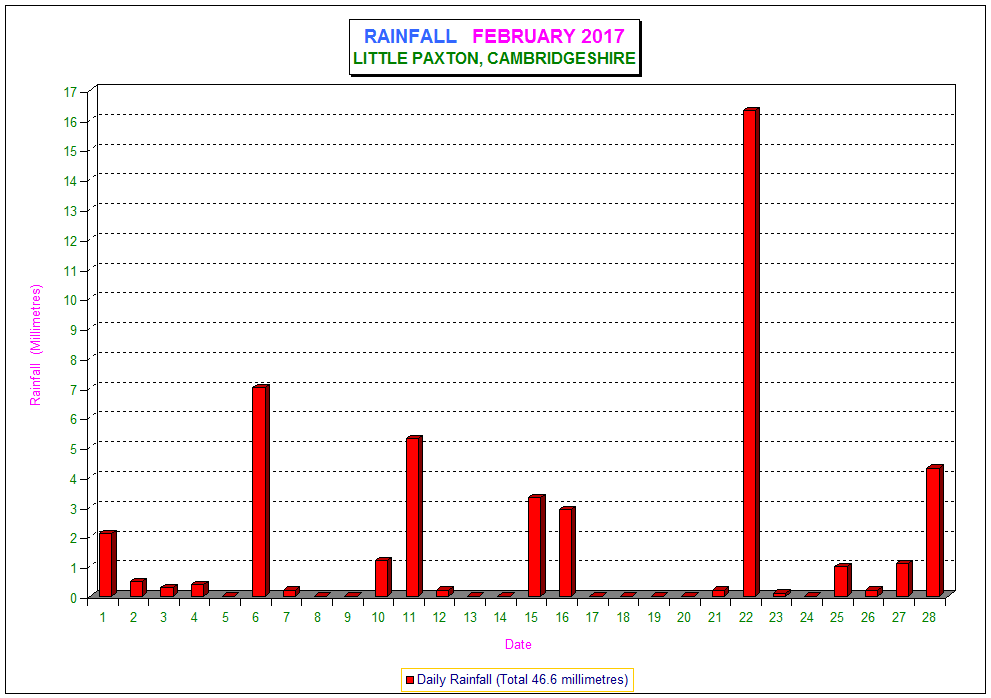Click date label '15' on the date axis
The width and height of the screenshot is (991, 698).
(532, 618)
